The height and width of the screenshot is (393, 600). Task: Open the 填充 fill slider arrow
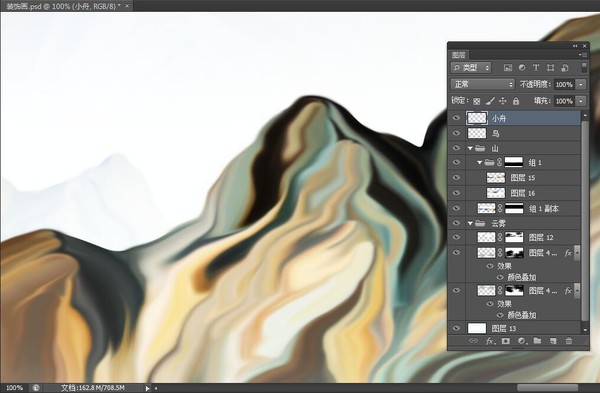click(x=581, y=101)
